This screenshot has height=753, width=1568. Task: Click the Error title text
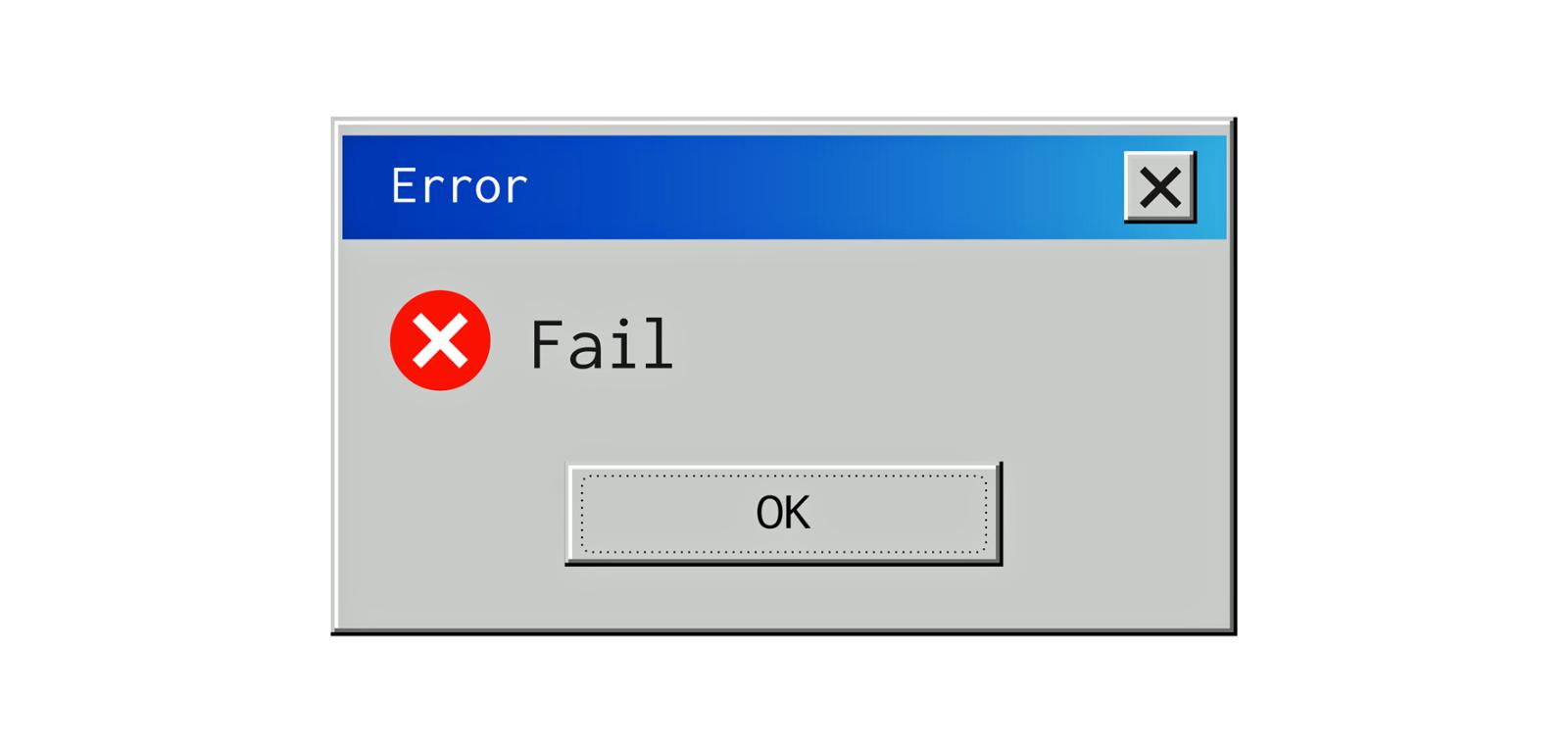click(x=459, y=186)
